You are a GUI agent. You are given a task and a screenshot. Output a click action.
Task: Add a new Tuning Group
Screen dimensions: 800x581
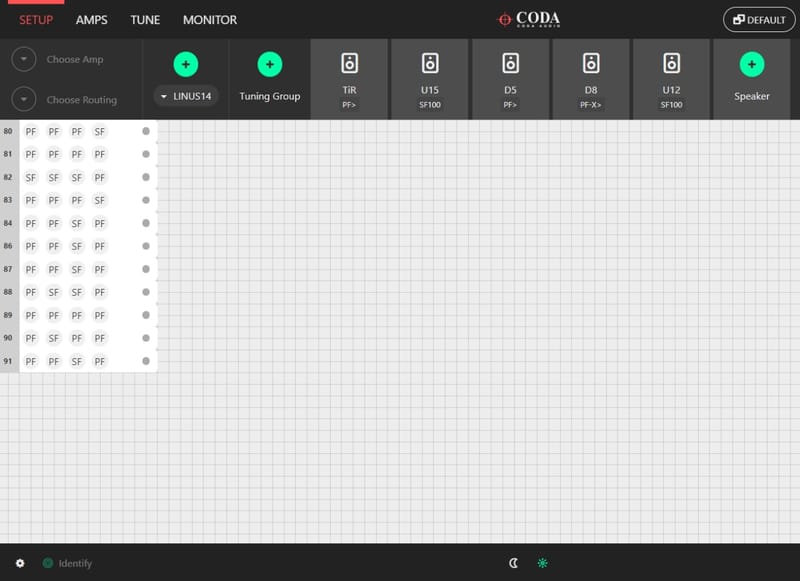click(269, 65)
